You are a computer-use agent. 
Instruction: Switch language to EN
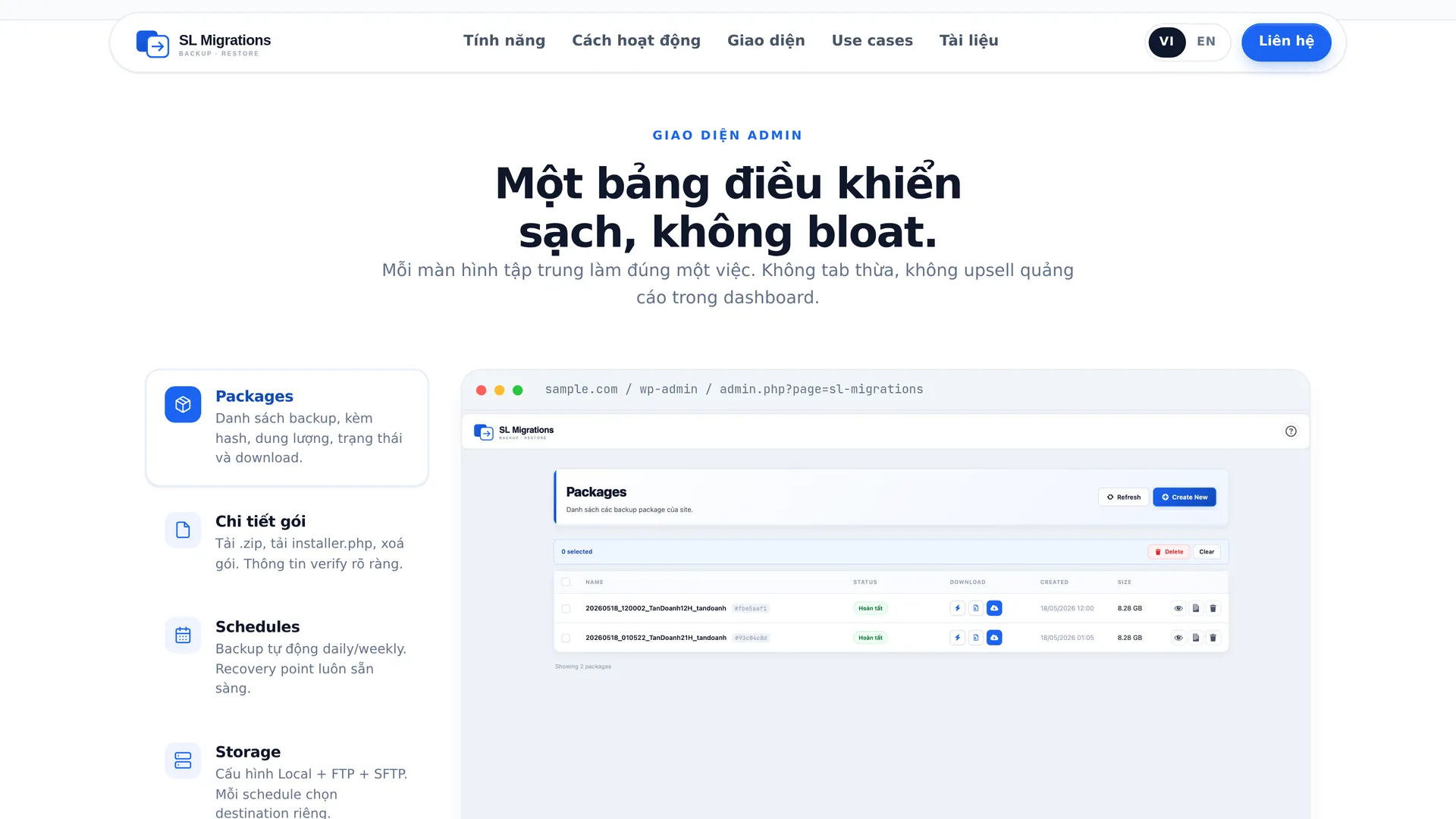pyautogui.click(x=1206, y=42)
